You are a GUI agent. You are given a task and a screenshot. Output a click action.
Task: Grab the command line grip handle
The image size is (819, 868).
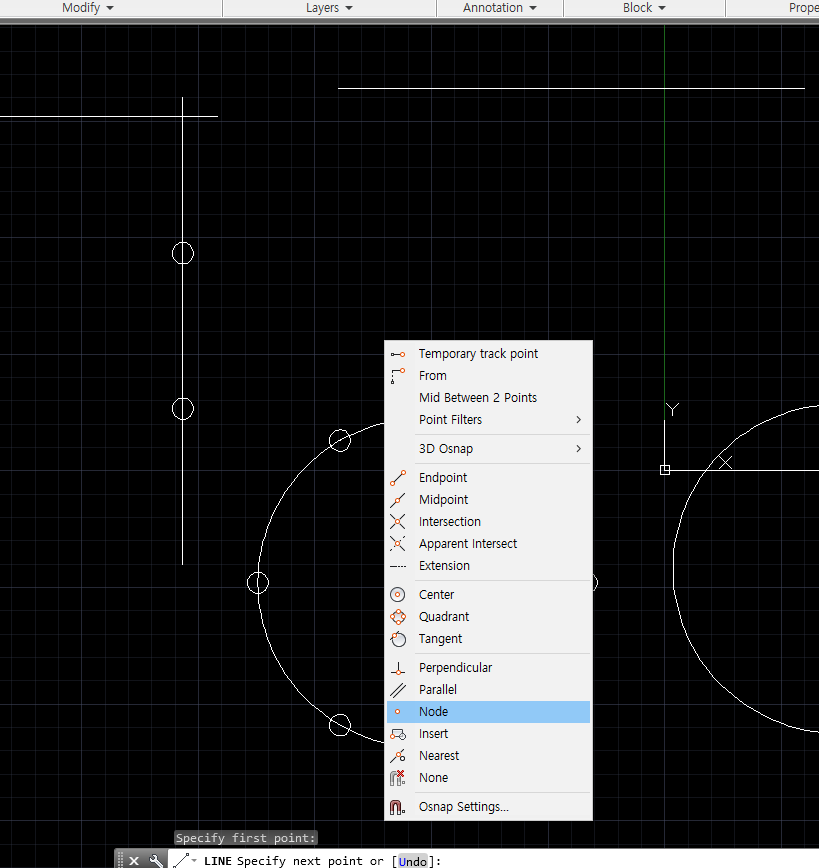[120, 860]
